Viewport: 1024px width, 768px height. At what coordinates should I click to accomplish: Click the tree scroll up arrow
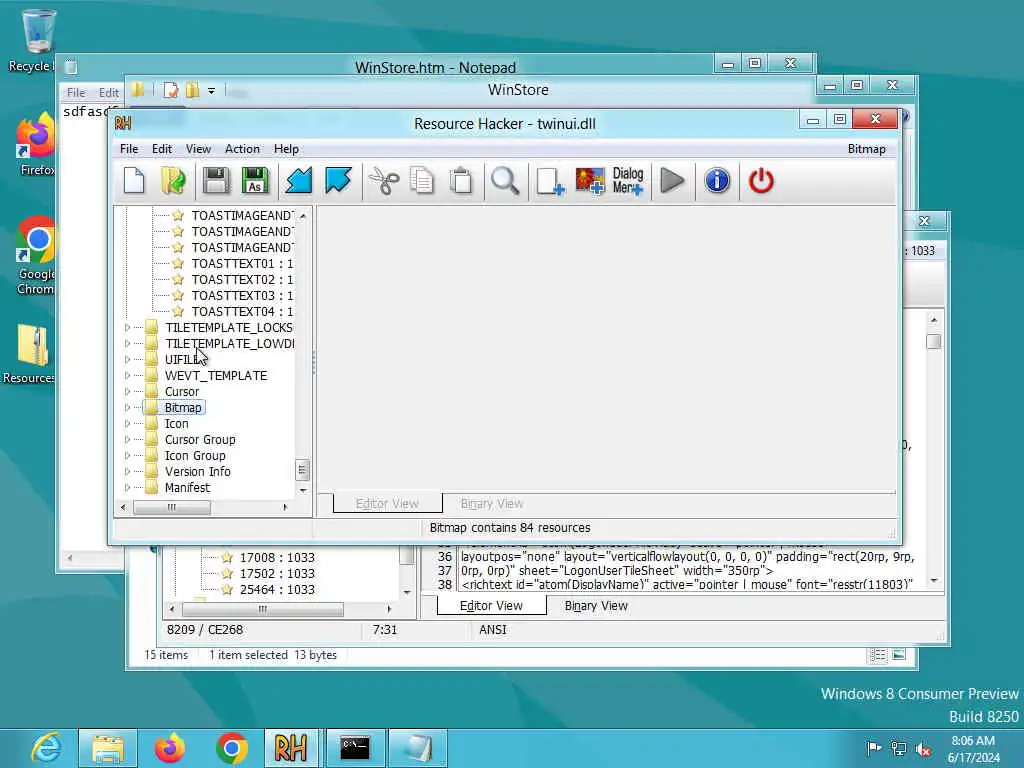pos(303,216)
